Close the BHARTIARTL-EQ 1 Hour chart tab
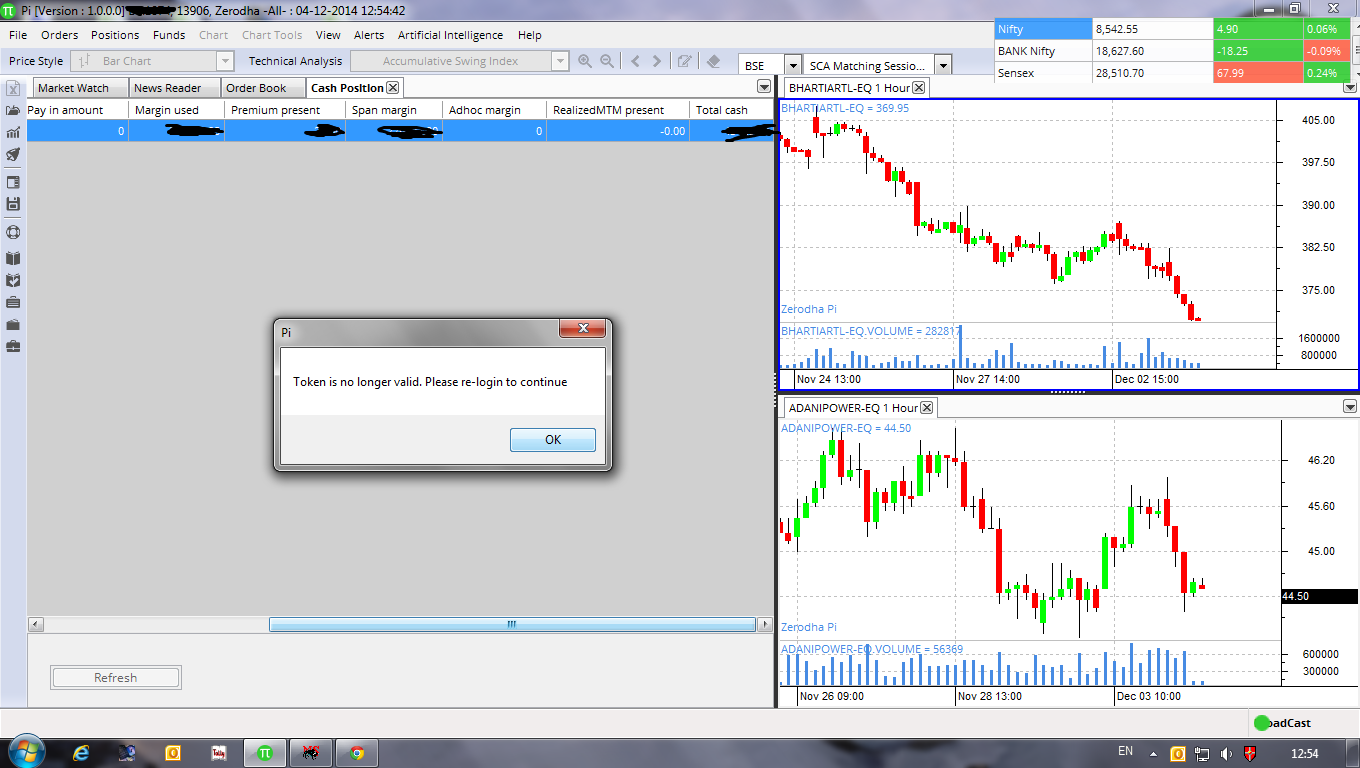This screenshot has height=768, width=1360. [x=919, y=88]
